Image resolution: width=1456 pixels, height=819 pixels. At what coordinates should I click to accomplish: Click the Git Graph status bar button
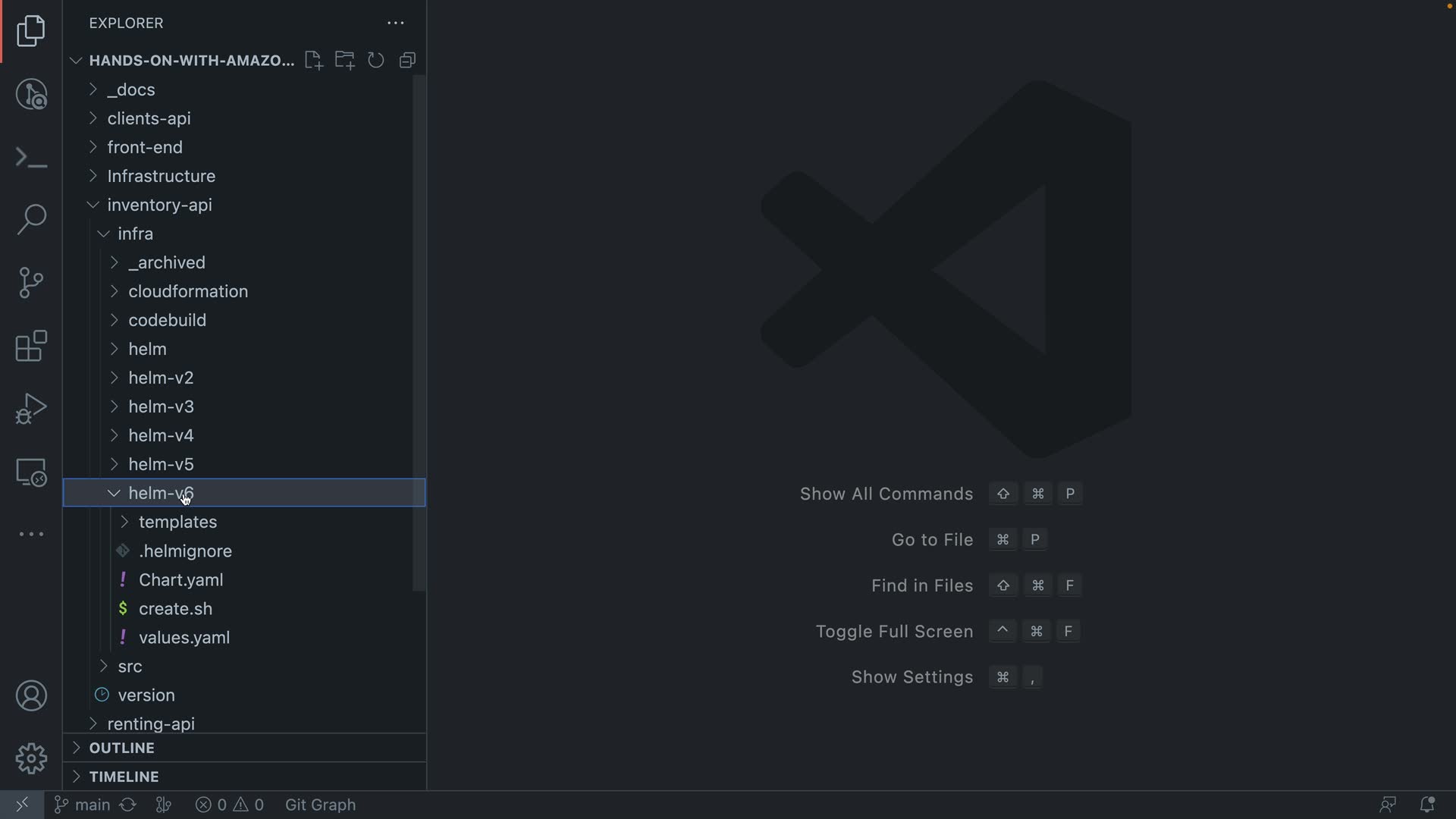320,805
